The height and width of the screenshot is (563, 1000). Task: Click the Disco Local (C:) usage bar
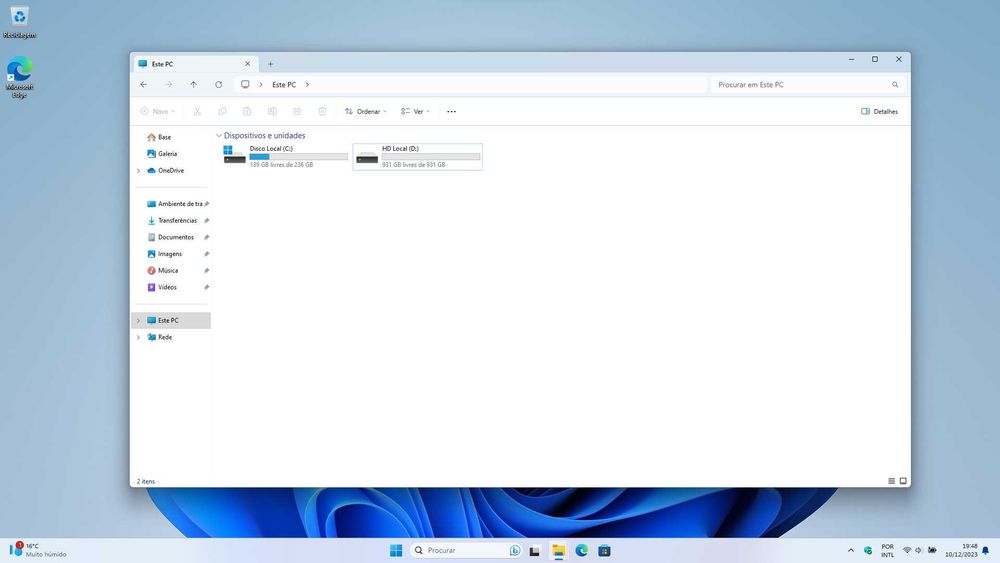click(298, 156)
